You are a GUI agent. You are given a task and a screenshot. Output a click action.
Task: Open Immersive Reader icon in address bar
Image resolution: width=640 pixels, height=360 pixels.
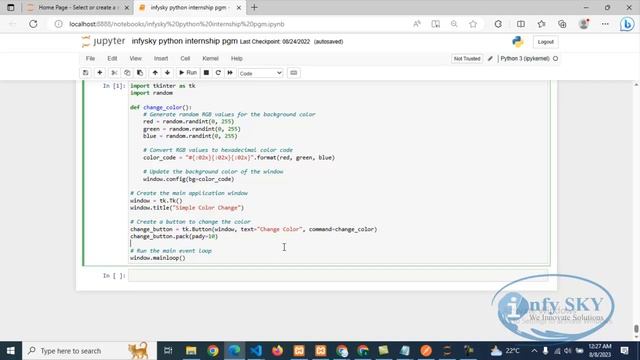point(436,24)
